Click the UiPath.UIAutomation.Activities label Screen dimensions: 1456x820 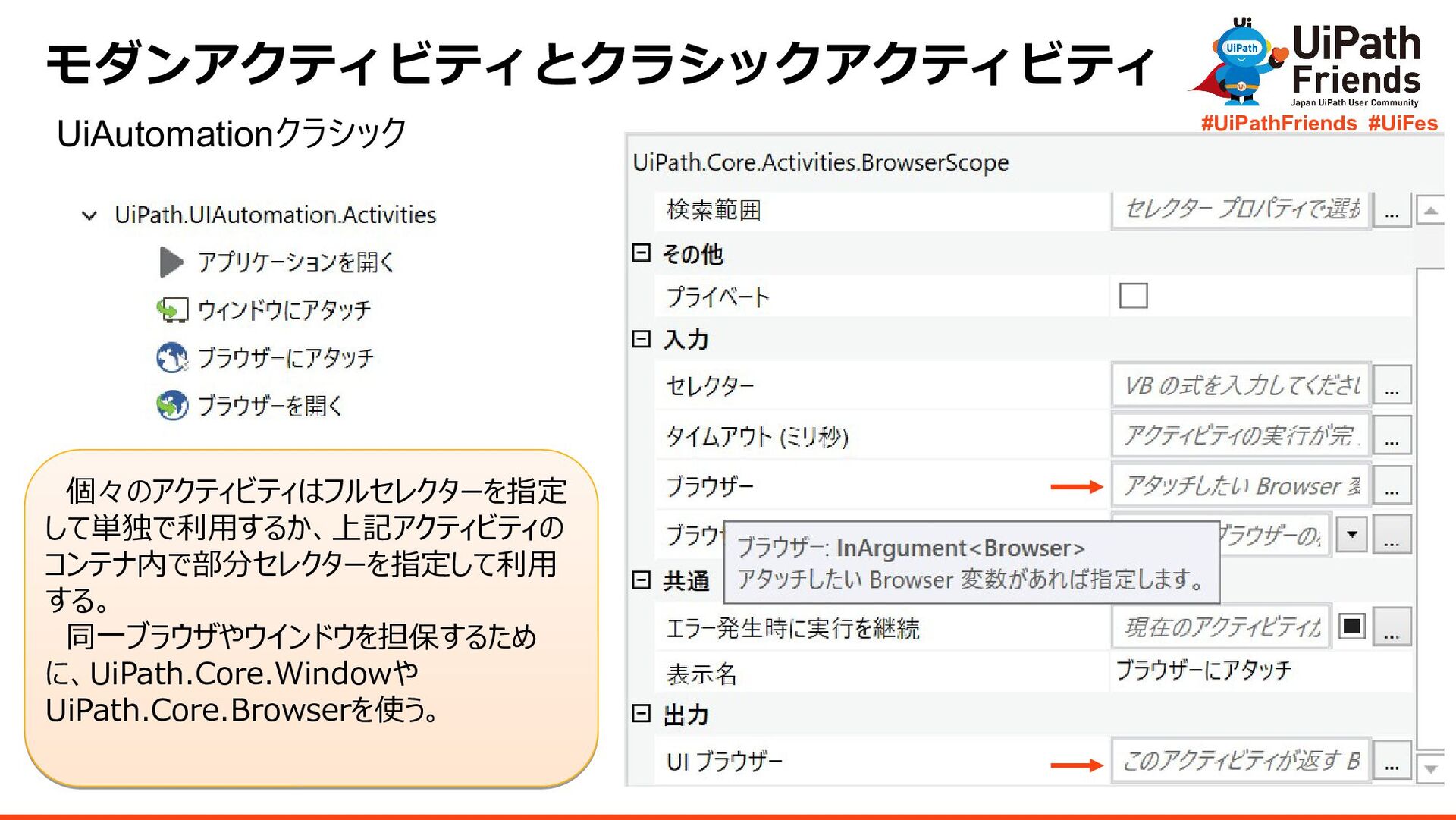coord(275,215)
